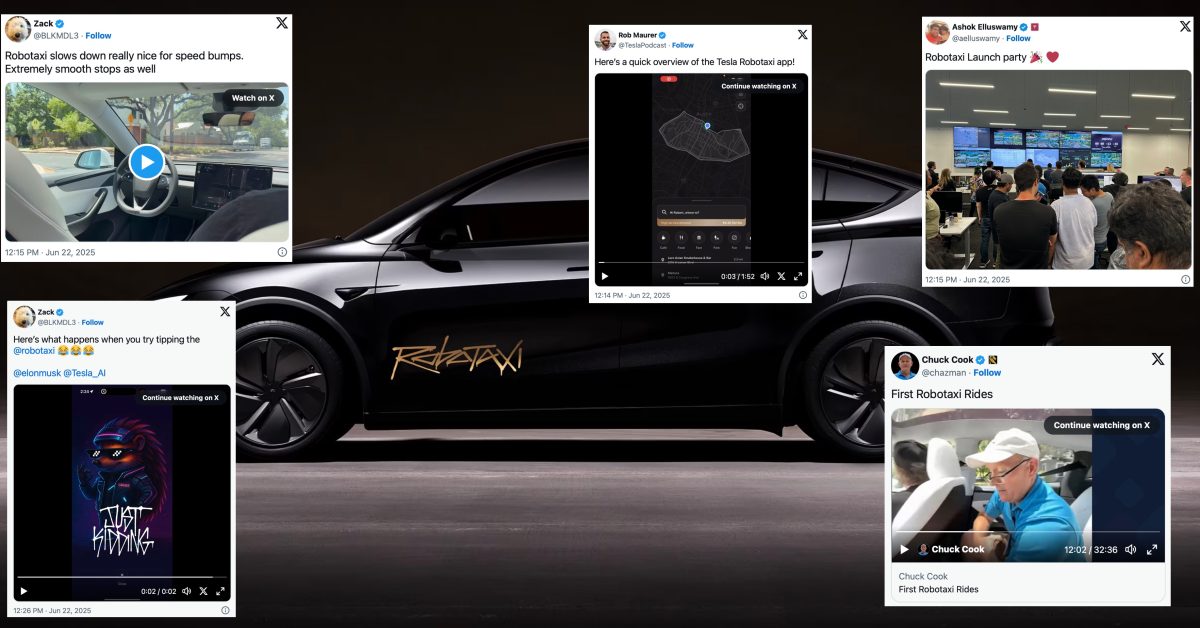
Task: Select Watch on X on Zack's video
Action: tap(253, 98)
